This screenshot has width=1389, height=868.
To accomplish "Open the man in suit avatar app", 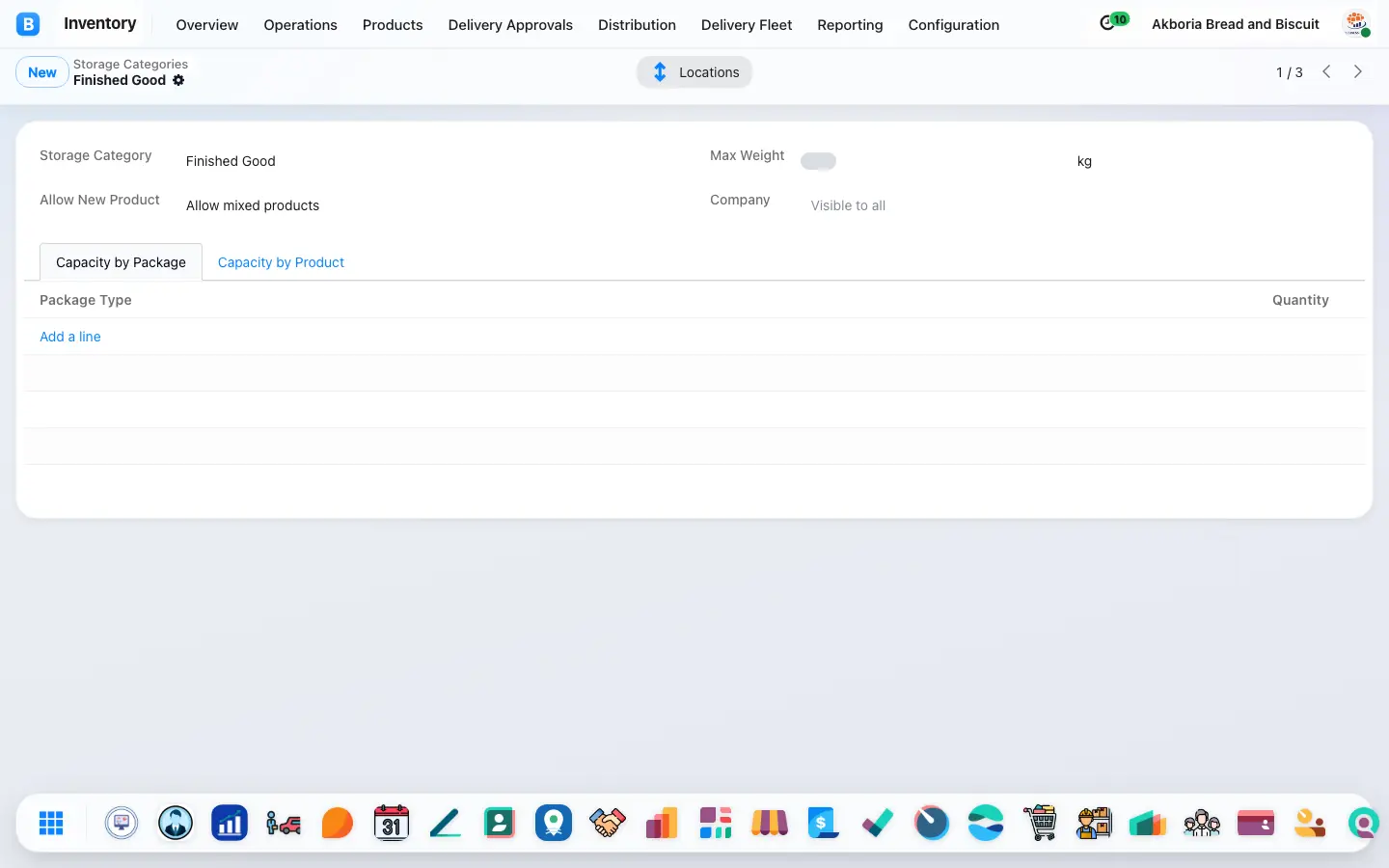I will (x=176, y=823).
